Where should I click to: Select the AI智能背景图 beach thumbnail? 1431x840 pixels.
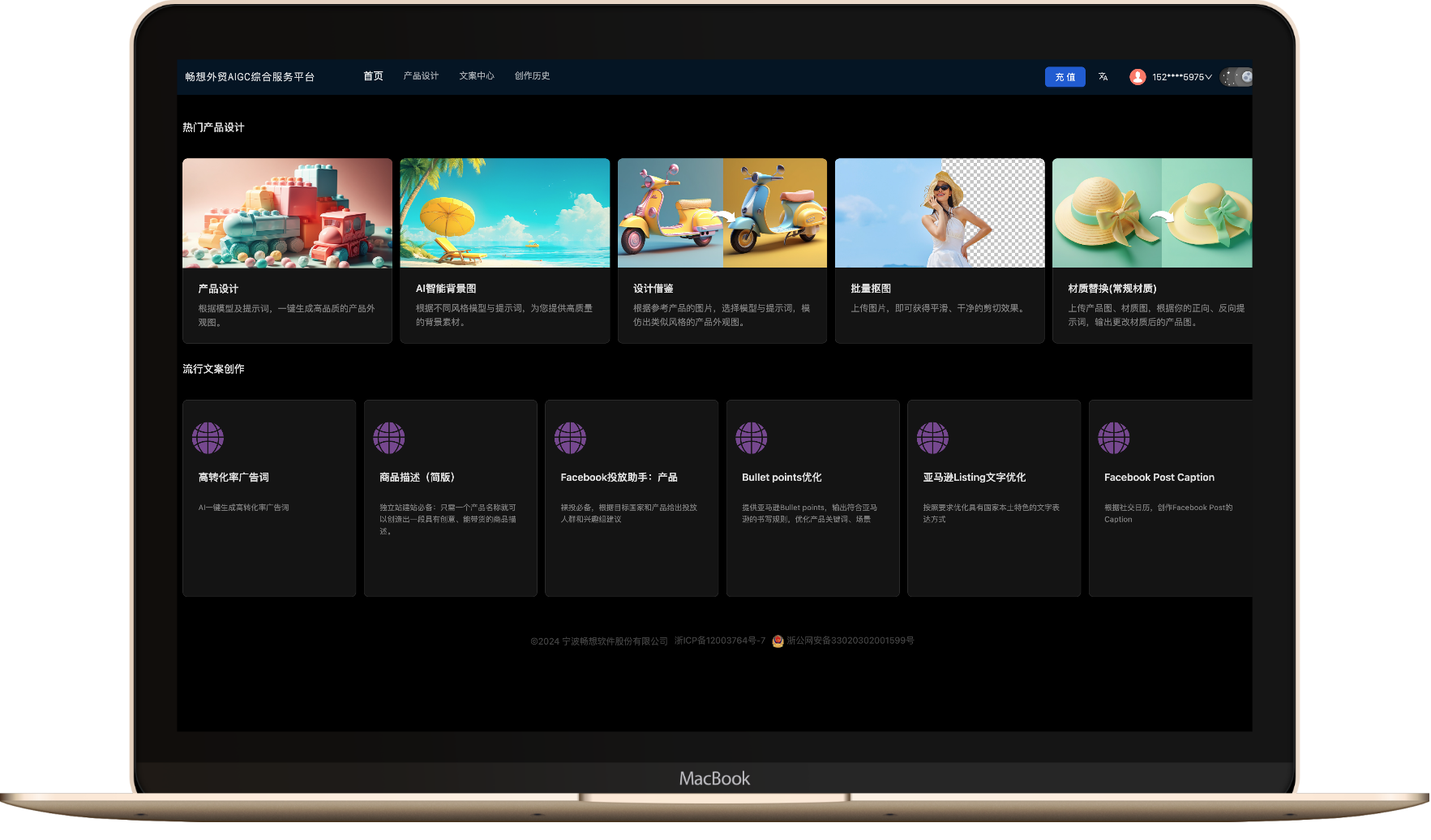pos(504,213)
